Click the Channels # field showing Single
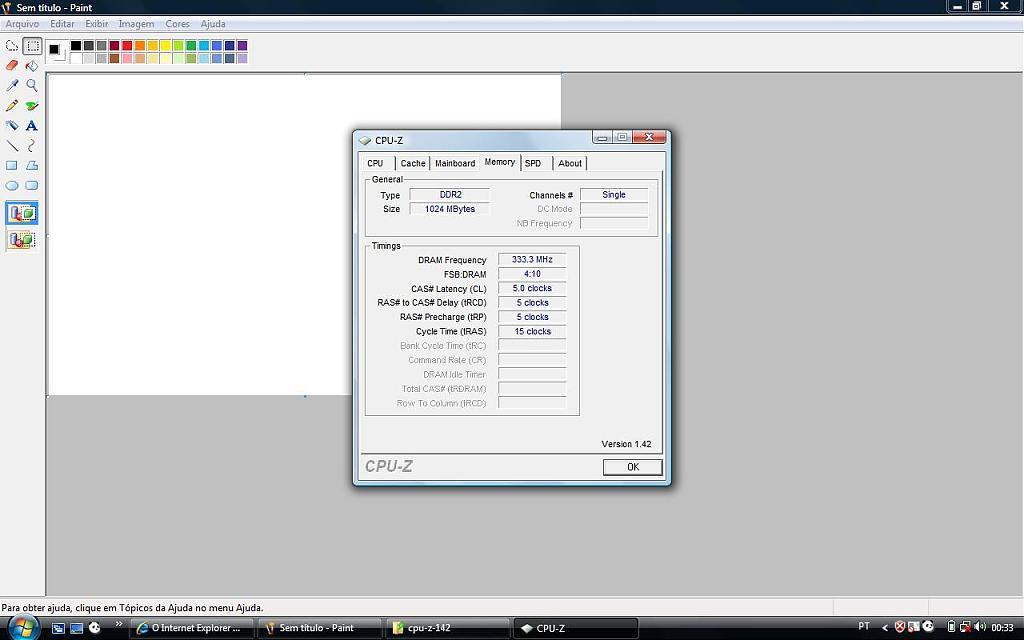The image size is (1024, 640). [x=614, y=195]
